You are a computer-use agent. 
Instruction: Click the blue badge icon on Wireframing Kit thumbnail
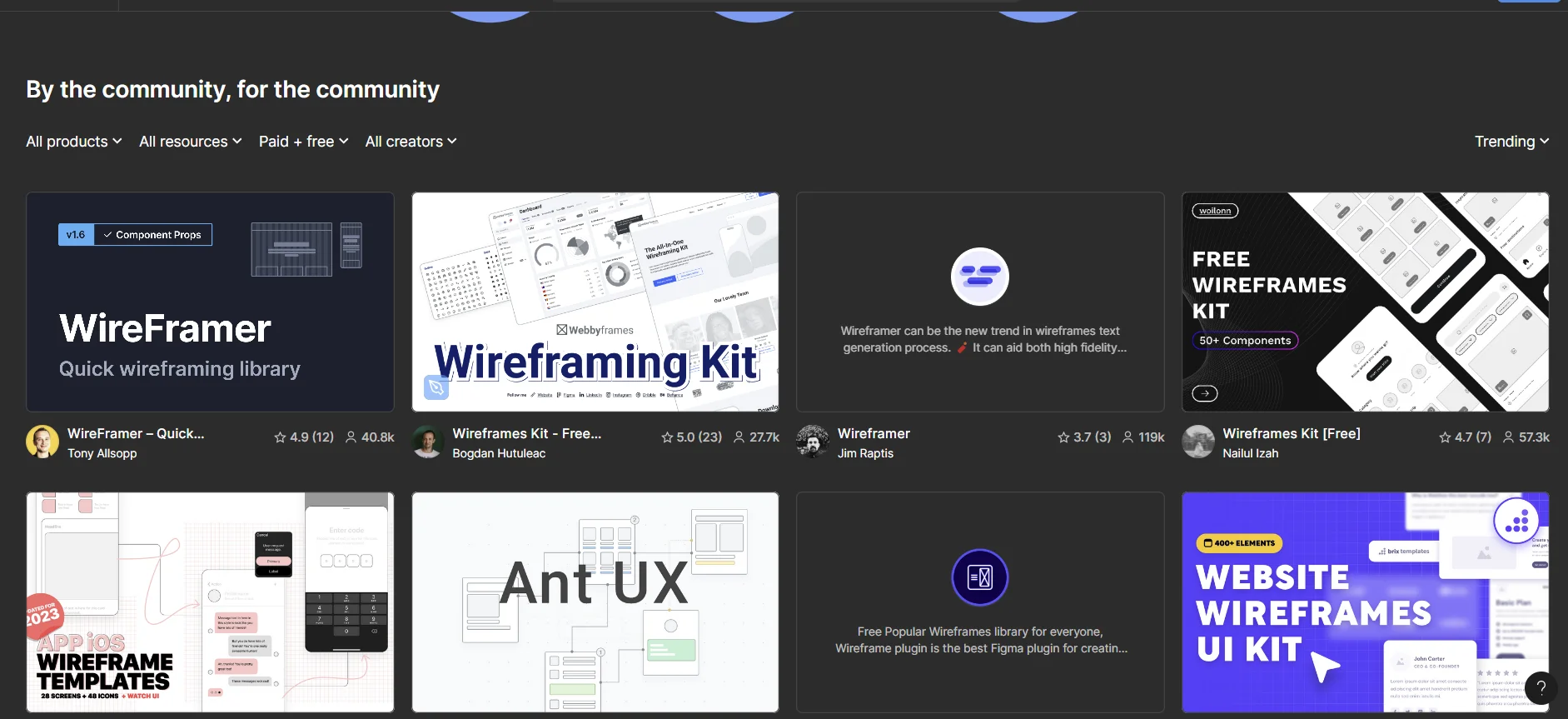pos(436,387)
